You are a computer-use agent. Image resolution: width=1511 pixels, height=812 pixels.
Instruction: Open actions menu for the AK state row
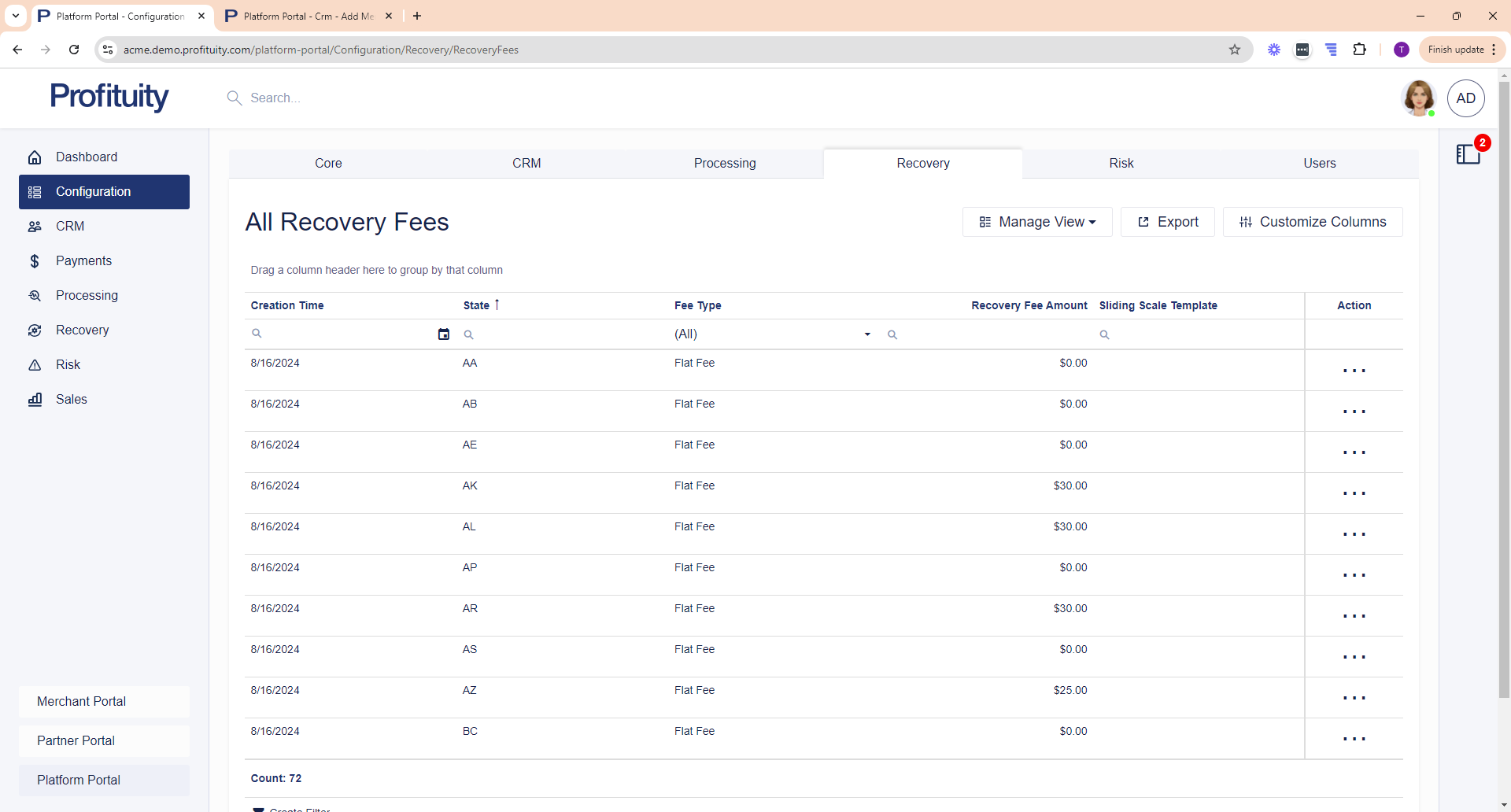pos(1354,493)
